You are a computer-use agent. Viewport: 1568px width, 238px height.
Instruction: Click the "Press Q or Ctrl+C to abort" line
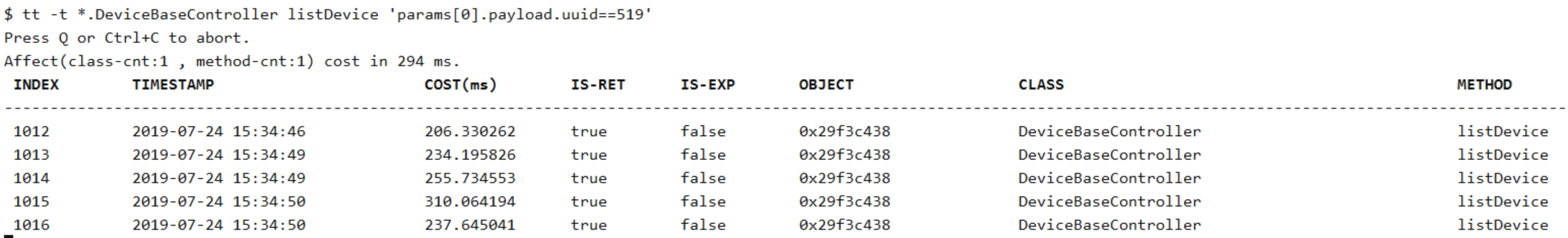(127, 38)
